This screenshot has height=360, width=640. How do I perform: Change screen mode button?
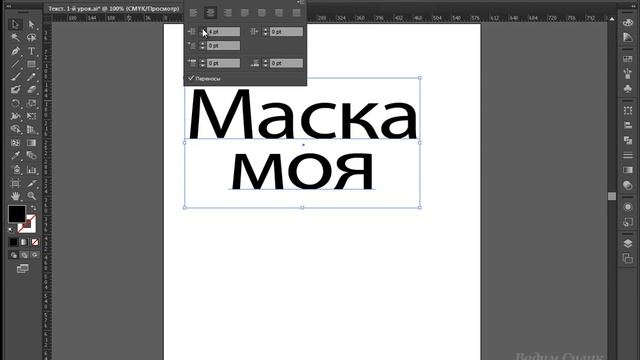[x=22, y=269]
